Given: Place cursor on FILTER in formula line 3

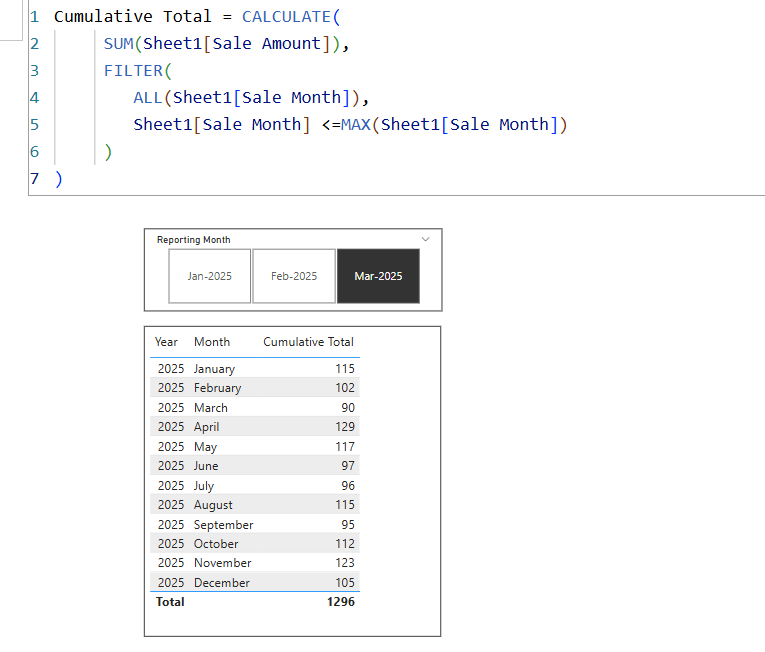Looking at the screenshot, I should point(133,71).
